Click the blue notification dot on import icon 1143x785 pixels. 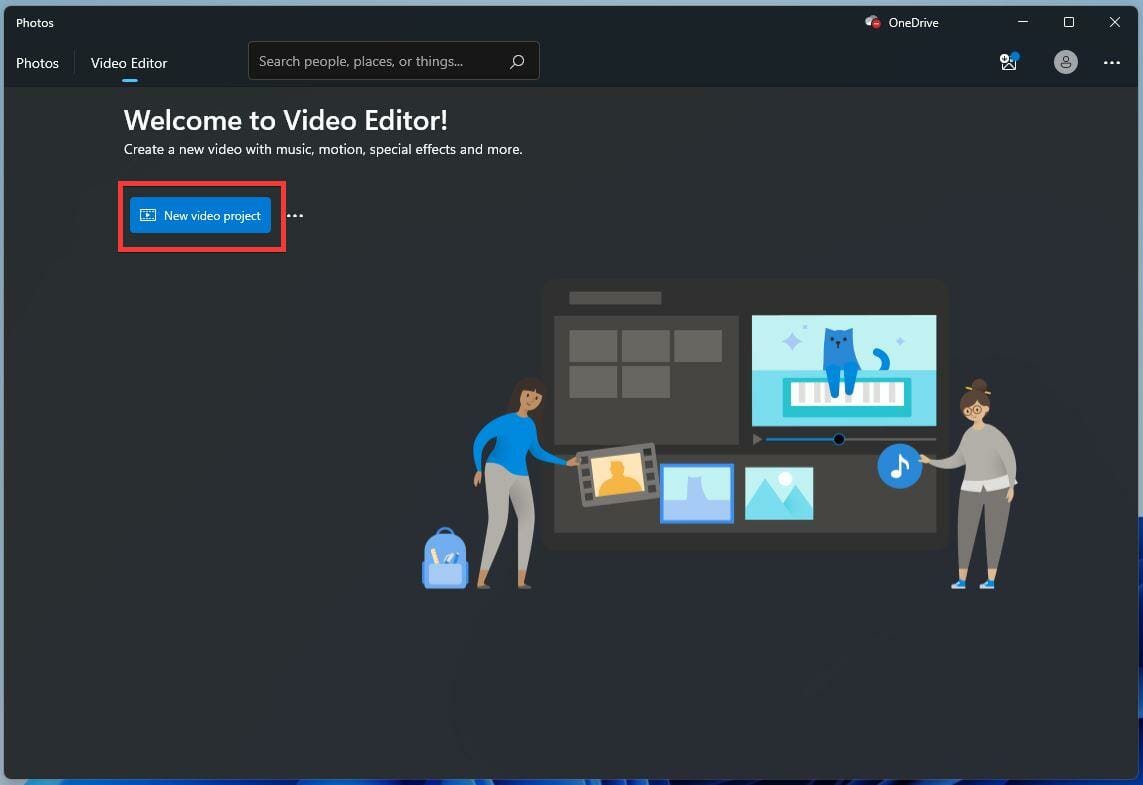click(x=1016, y=54)
